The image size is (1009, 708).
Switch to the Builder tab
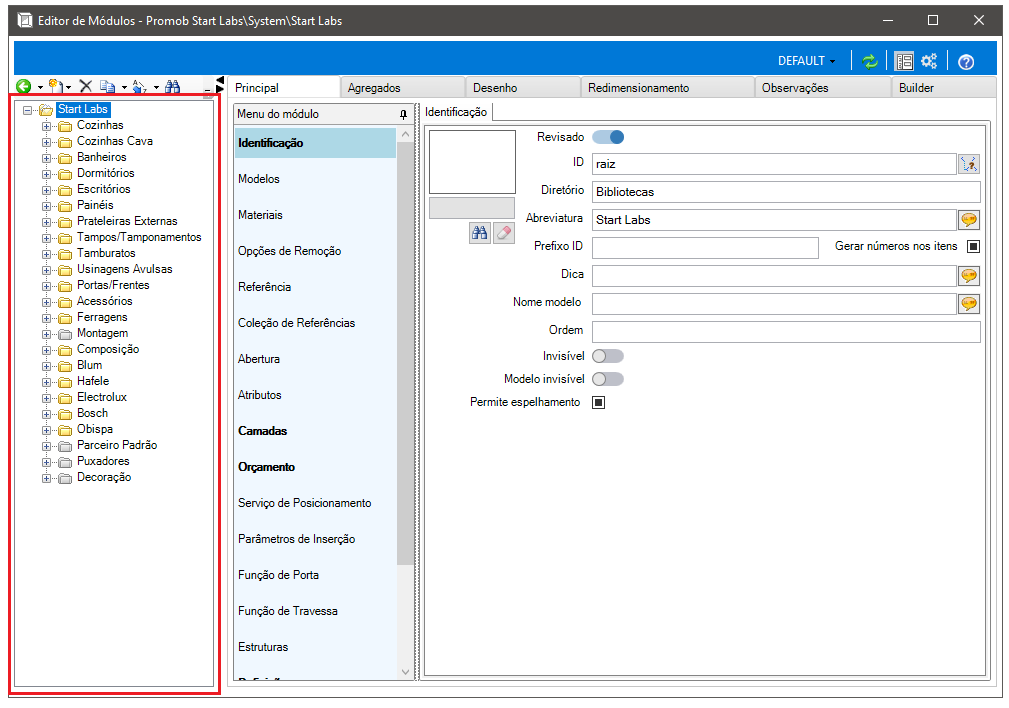click(944, 88)
